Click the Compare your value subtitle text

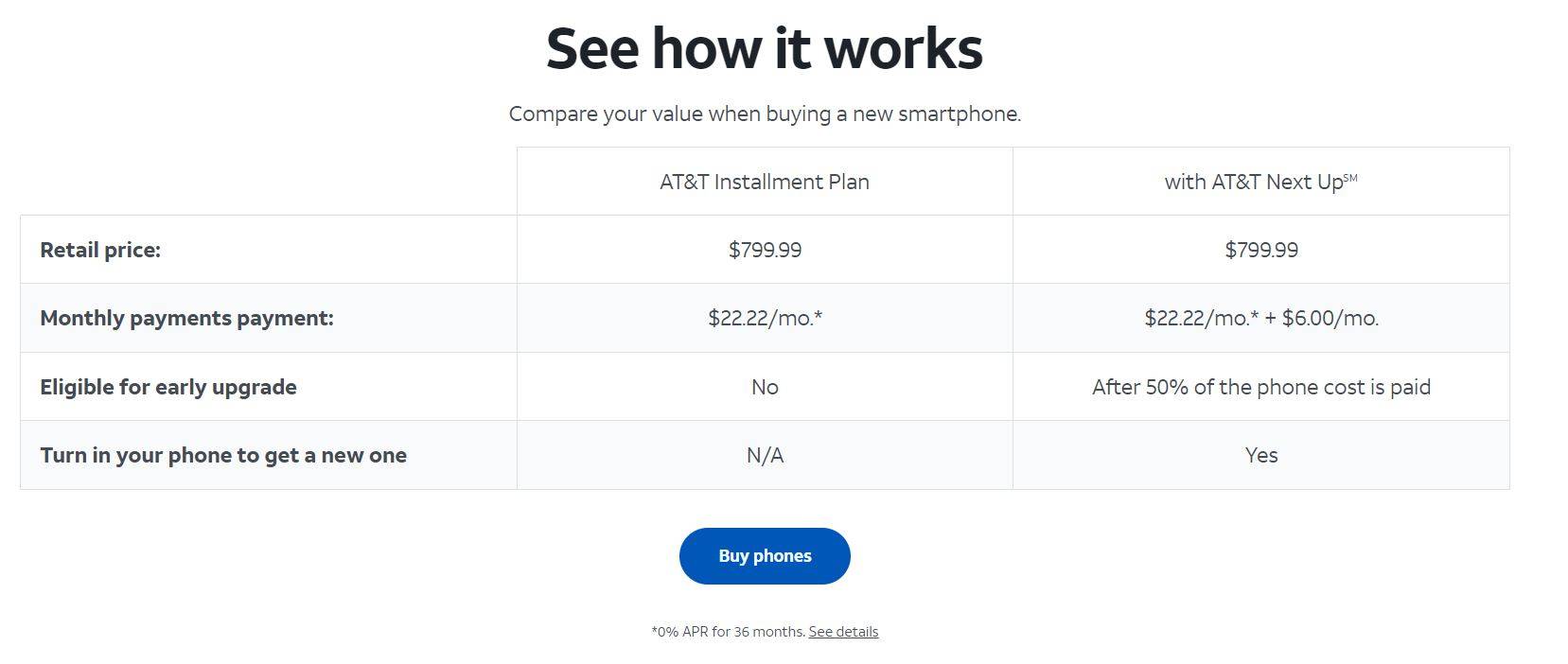pyautogui.click(x=765, y=114)
